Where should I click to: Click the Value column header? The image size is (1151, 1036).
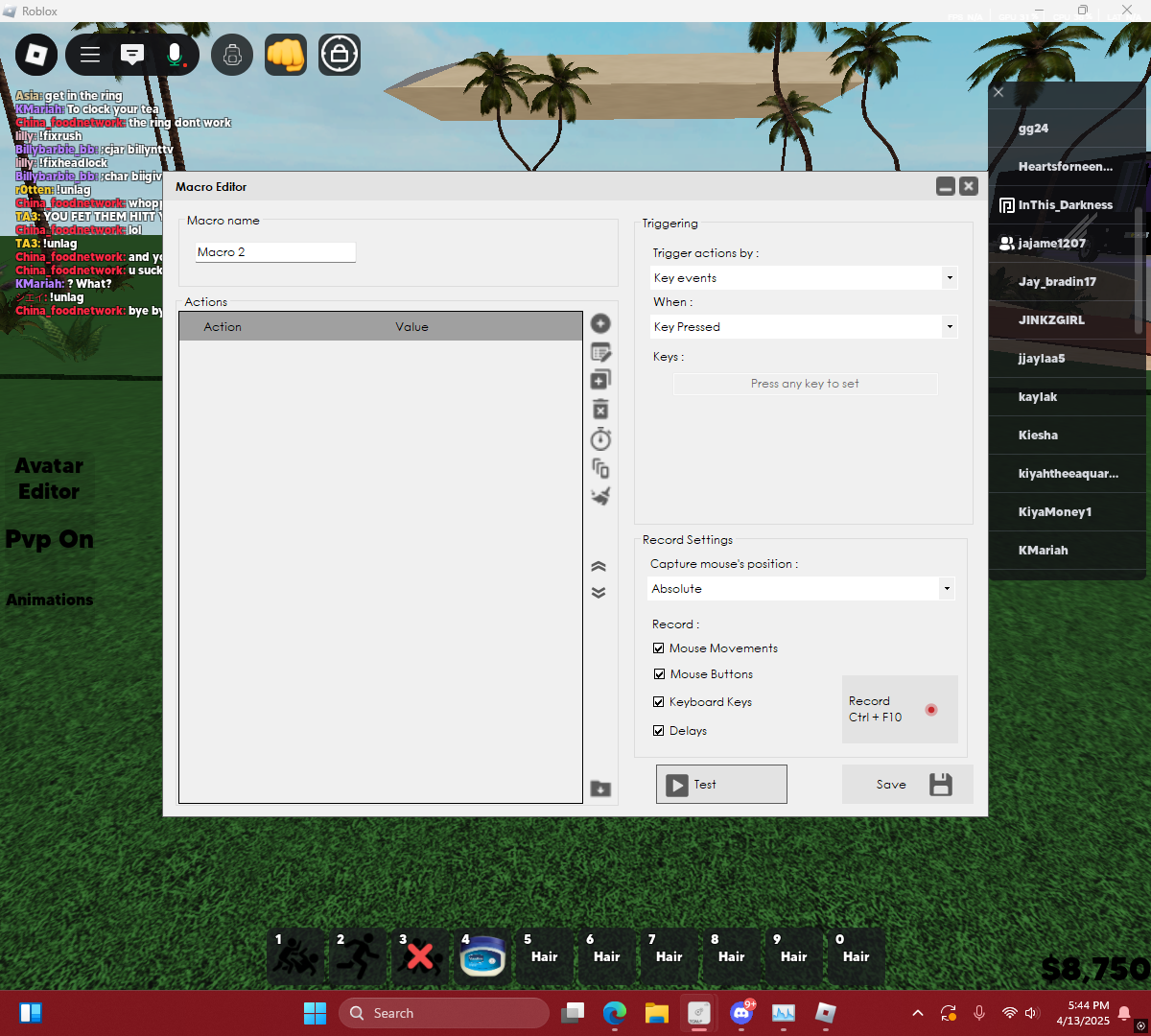tap(411, 327)
